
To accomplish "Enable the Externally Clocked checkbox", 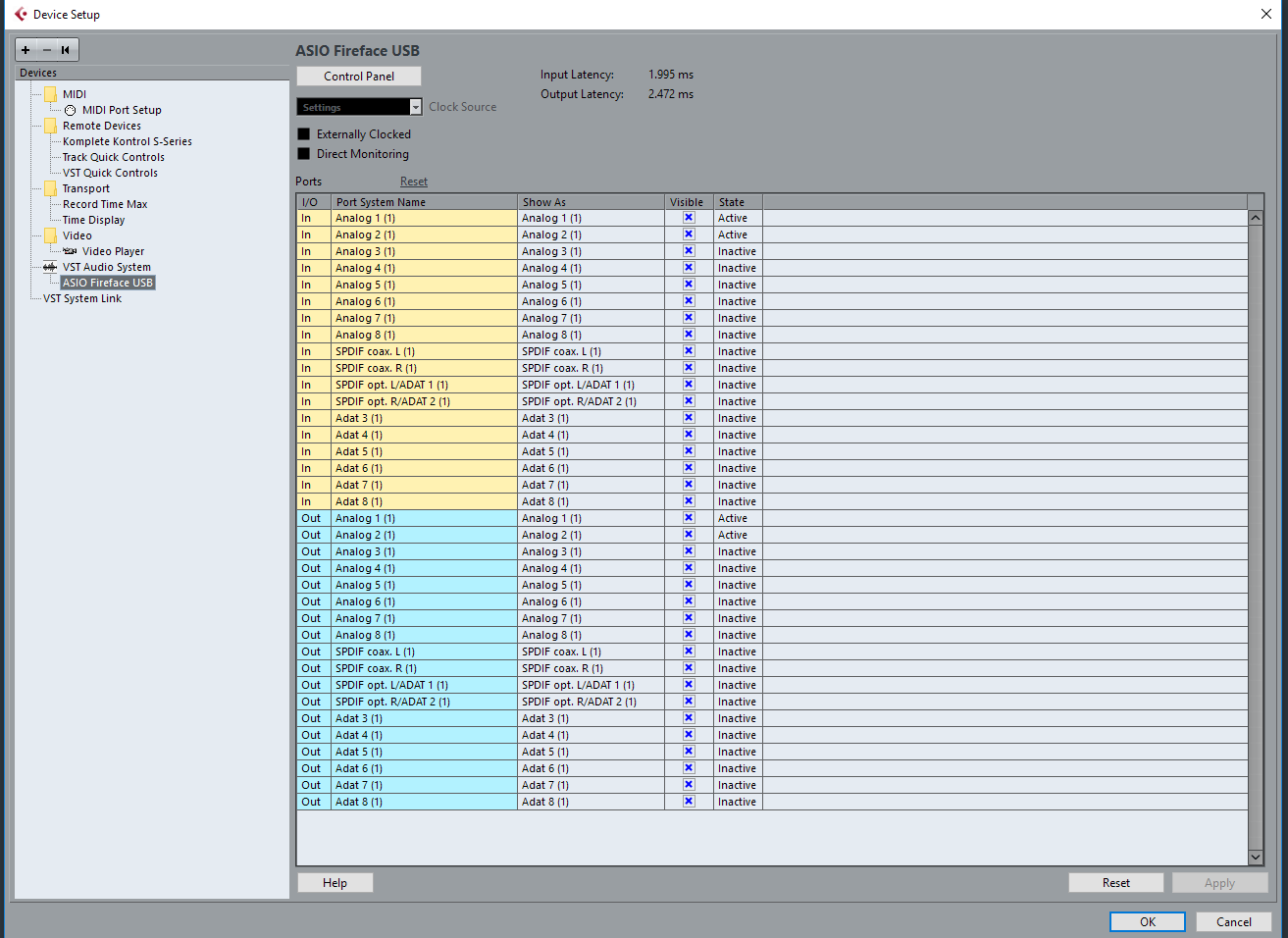I will (303, 134).
